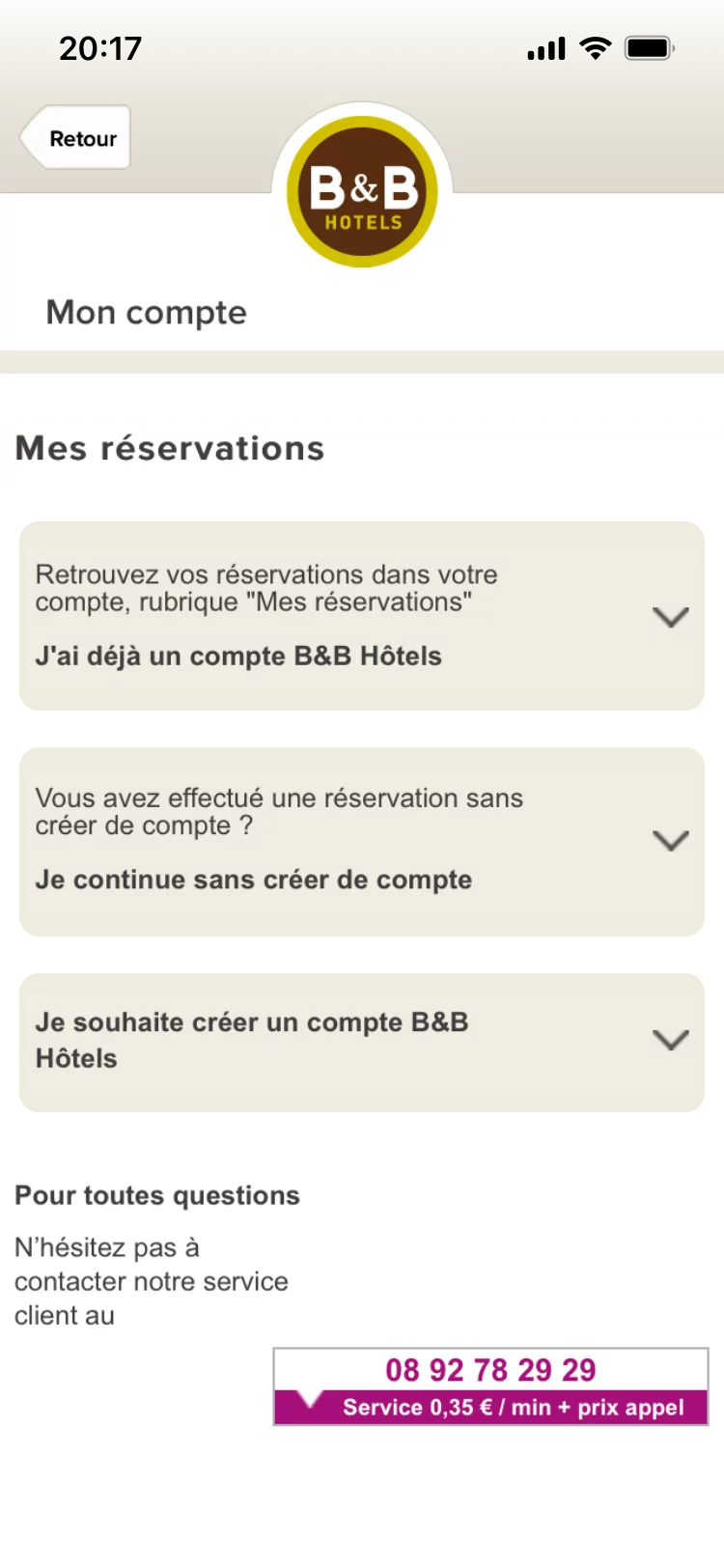Tap the white triangle in purple banner
The image size is (724, 1568).
tap(309, 1399)
